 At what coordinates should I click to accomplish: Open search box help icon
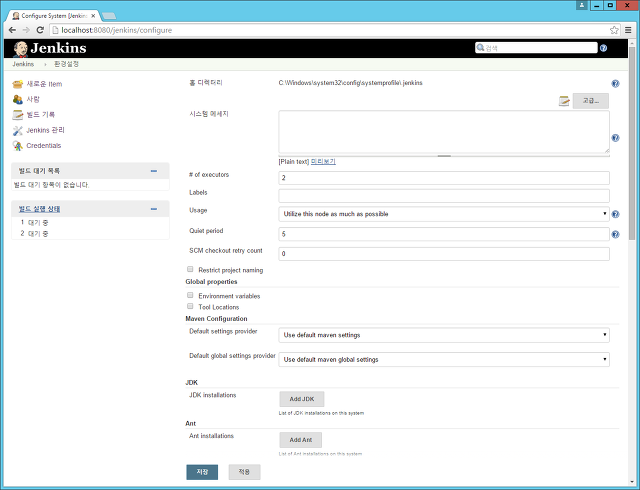coord(603,48)
